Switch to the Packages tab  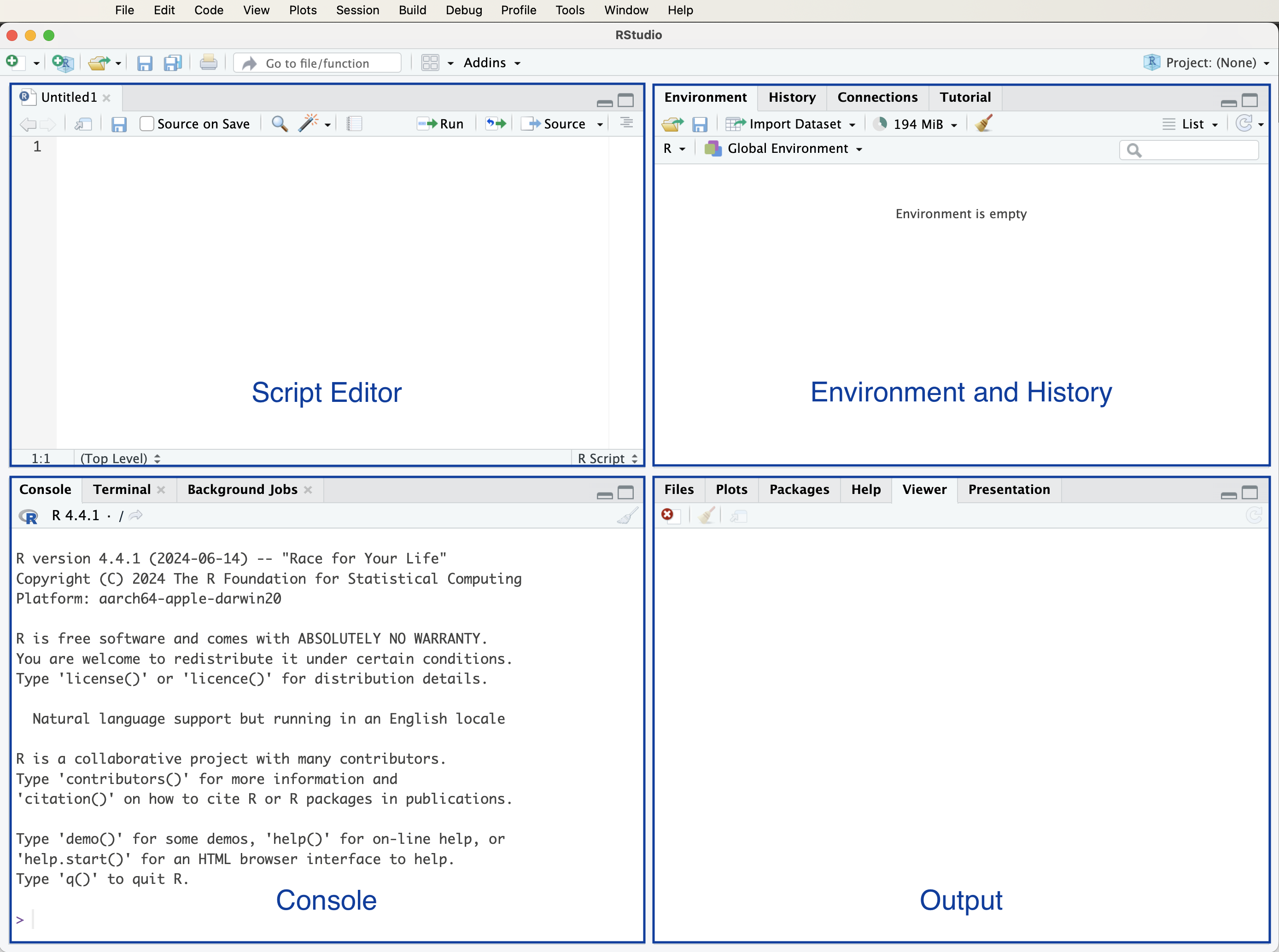point(799,489)
